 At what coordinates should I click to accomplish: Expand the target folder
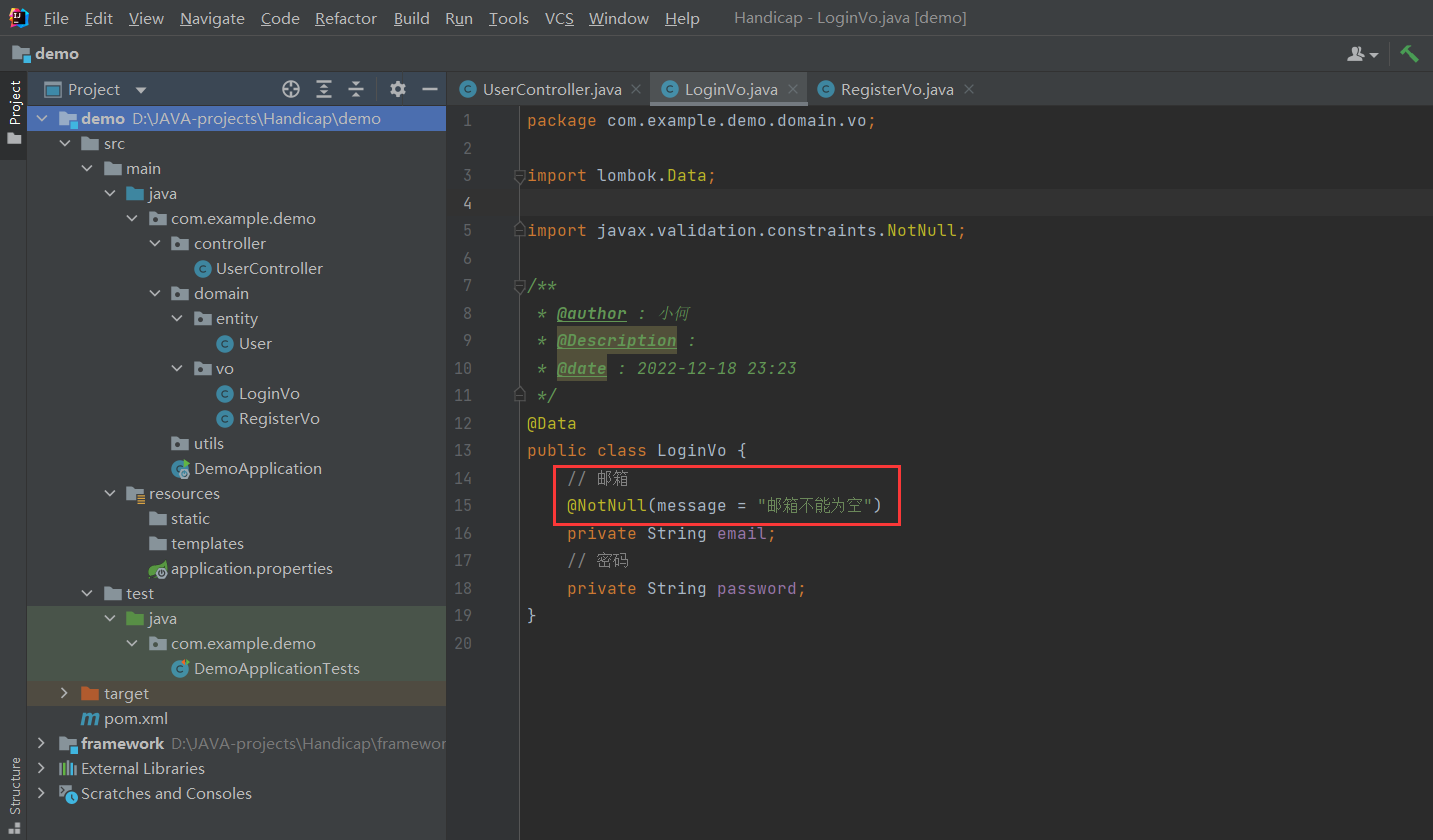pyautogui.click(x=64, y=694)
